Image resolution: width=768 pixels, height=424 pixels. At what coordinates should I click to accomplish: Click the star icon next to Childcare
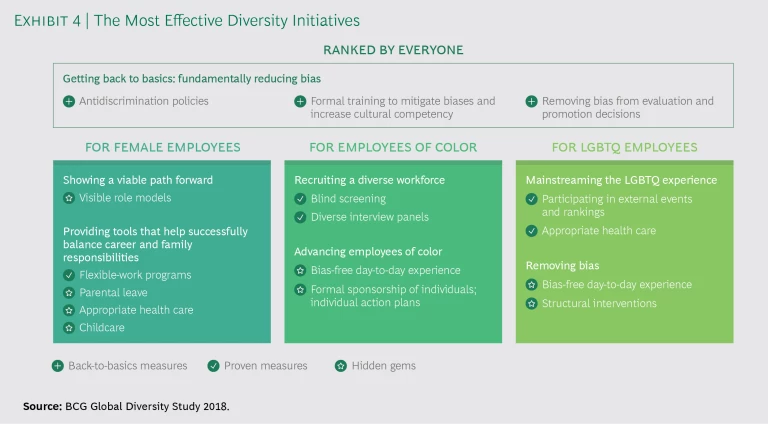coord(69,327)
